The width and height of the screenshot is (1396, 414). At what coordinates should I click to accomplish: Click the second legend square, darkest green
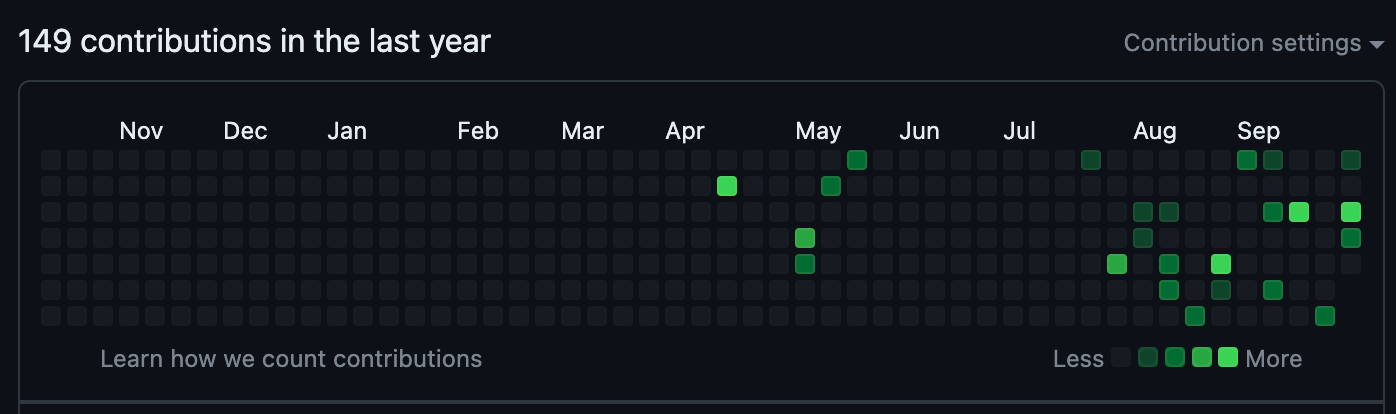(1148, 357)
